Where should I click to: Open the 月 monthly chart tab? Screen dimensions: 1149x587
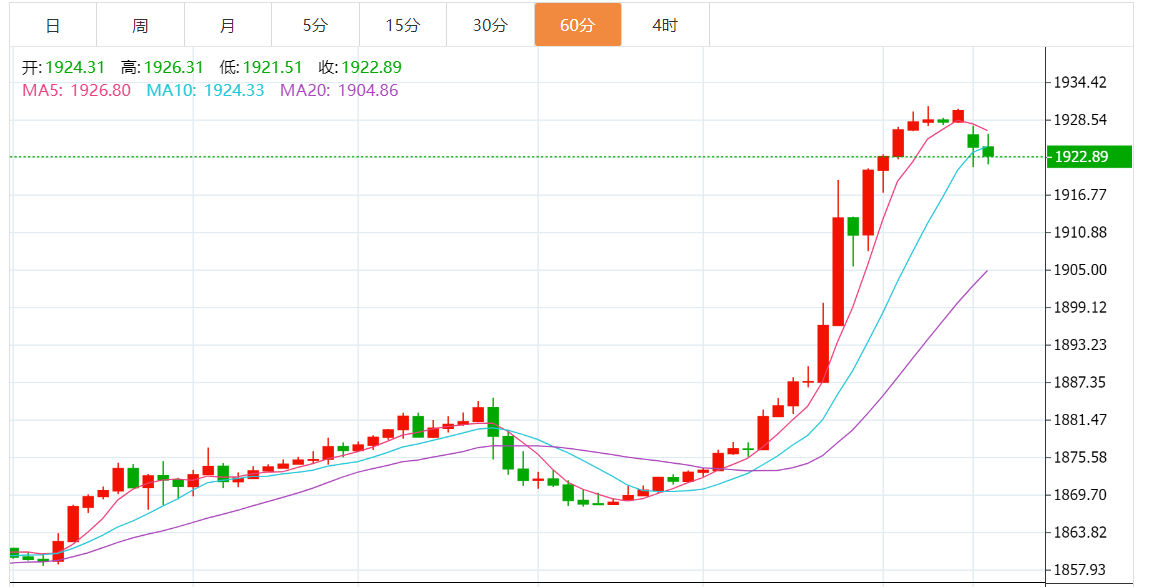point(228,25)
